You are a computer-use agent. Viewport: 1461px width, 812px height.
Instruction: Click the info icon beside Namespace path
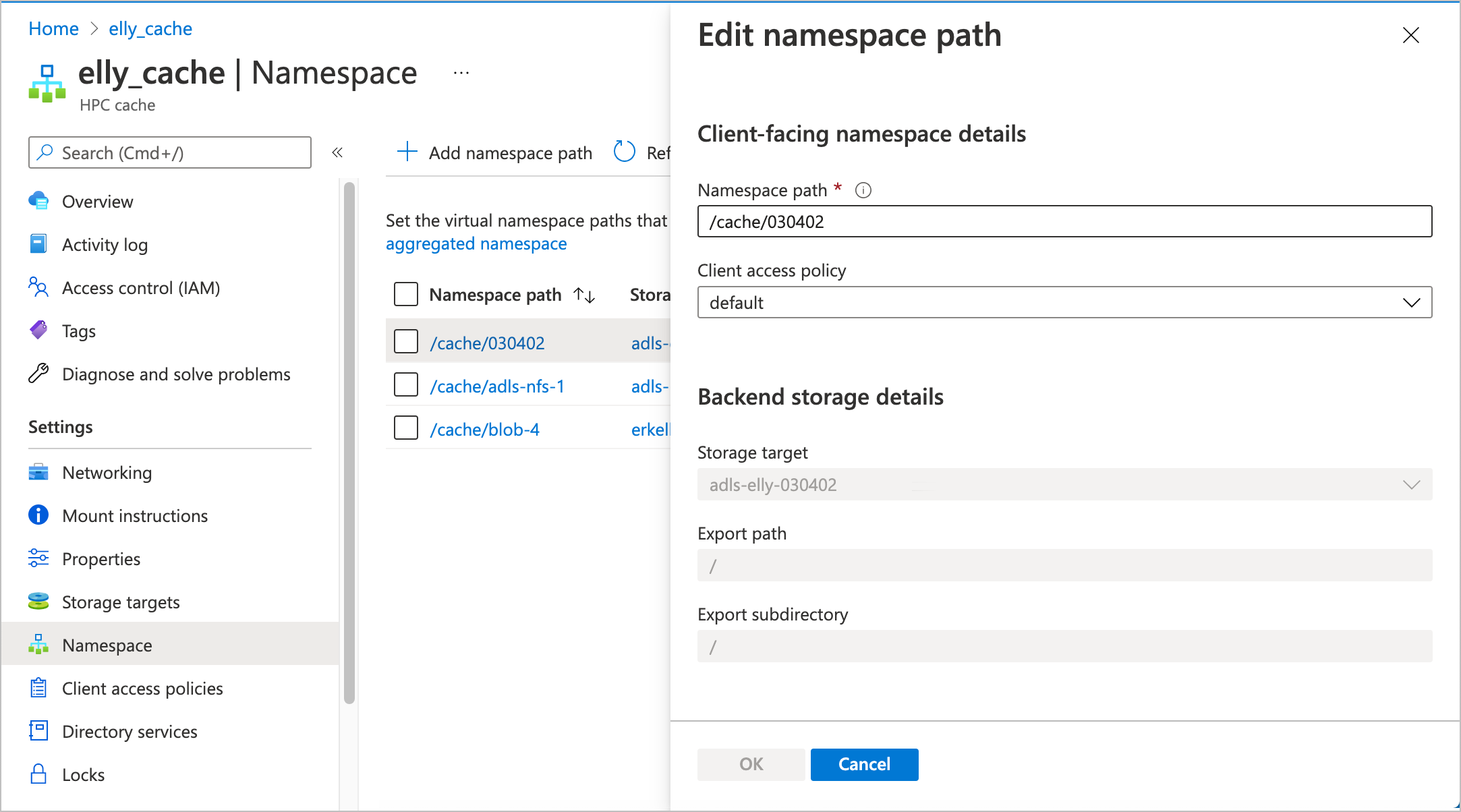point(863,190)
